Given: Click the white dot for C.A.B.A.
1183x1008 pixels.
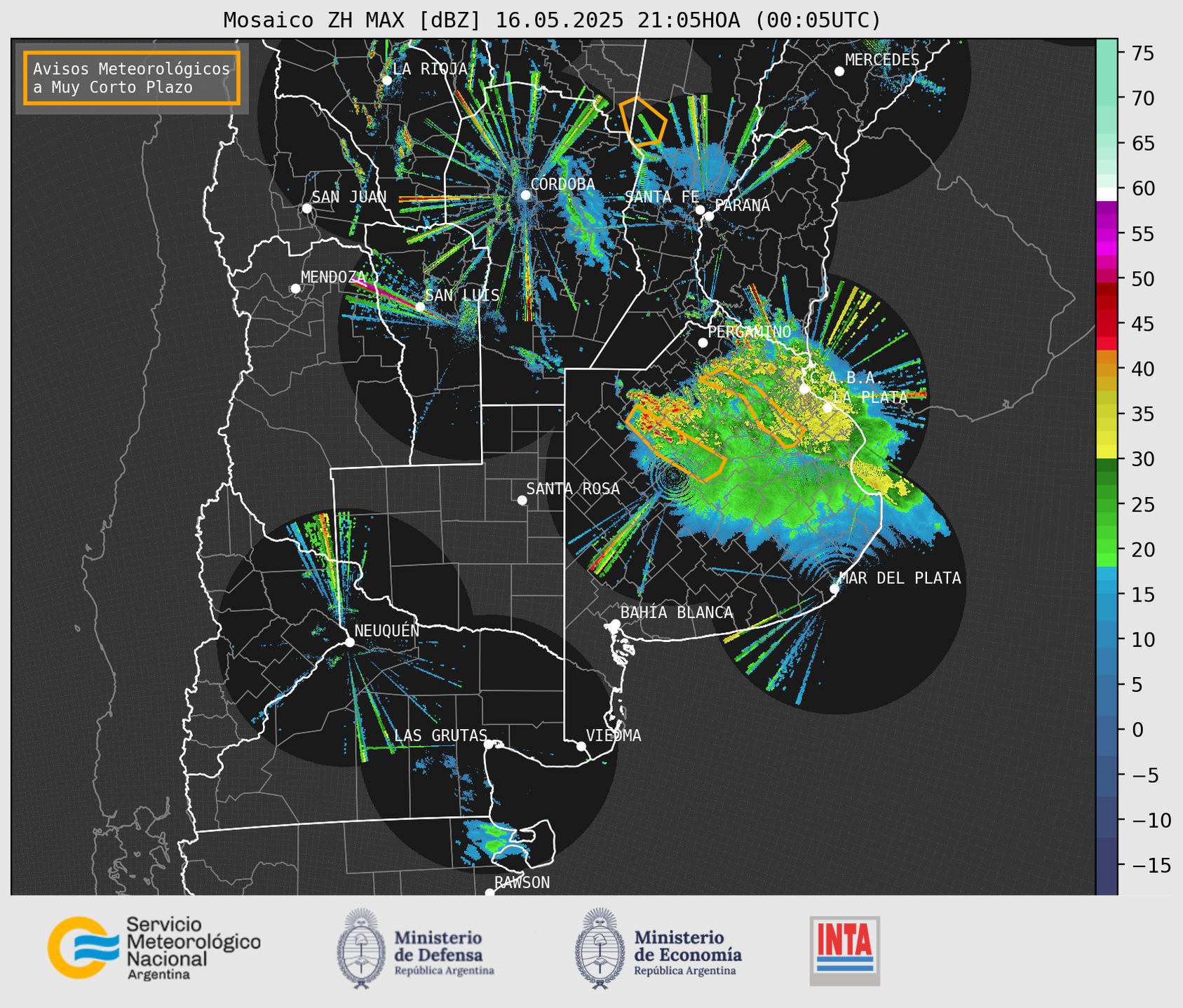Looking at the screenshot, I should pos(804,388).
